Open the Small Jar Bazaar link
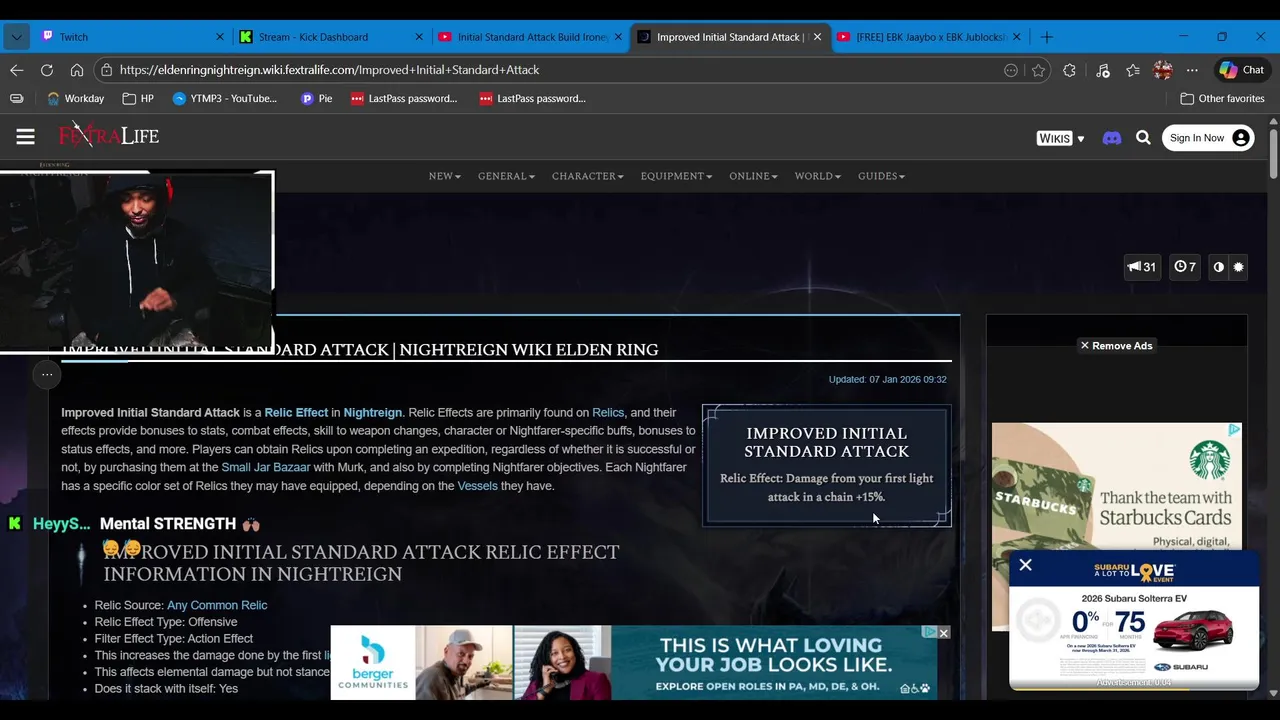The height and width of the screenshot is (720, 1280). [266, 467]
